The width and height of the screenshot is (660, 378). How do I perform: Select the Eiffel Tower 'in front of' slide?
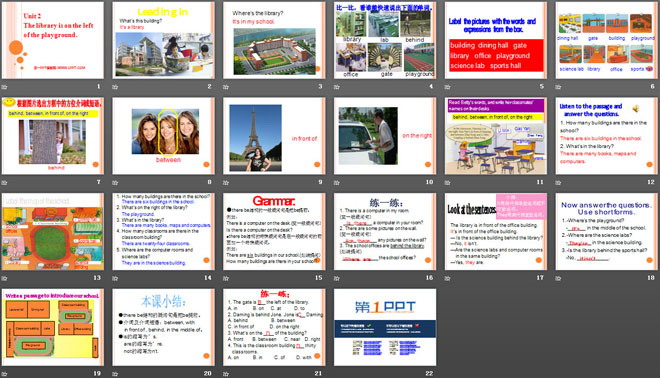click(274, 136)
